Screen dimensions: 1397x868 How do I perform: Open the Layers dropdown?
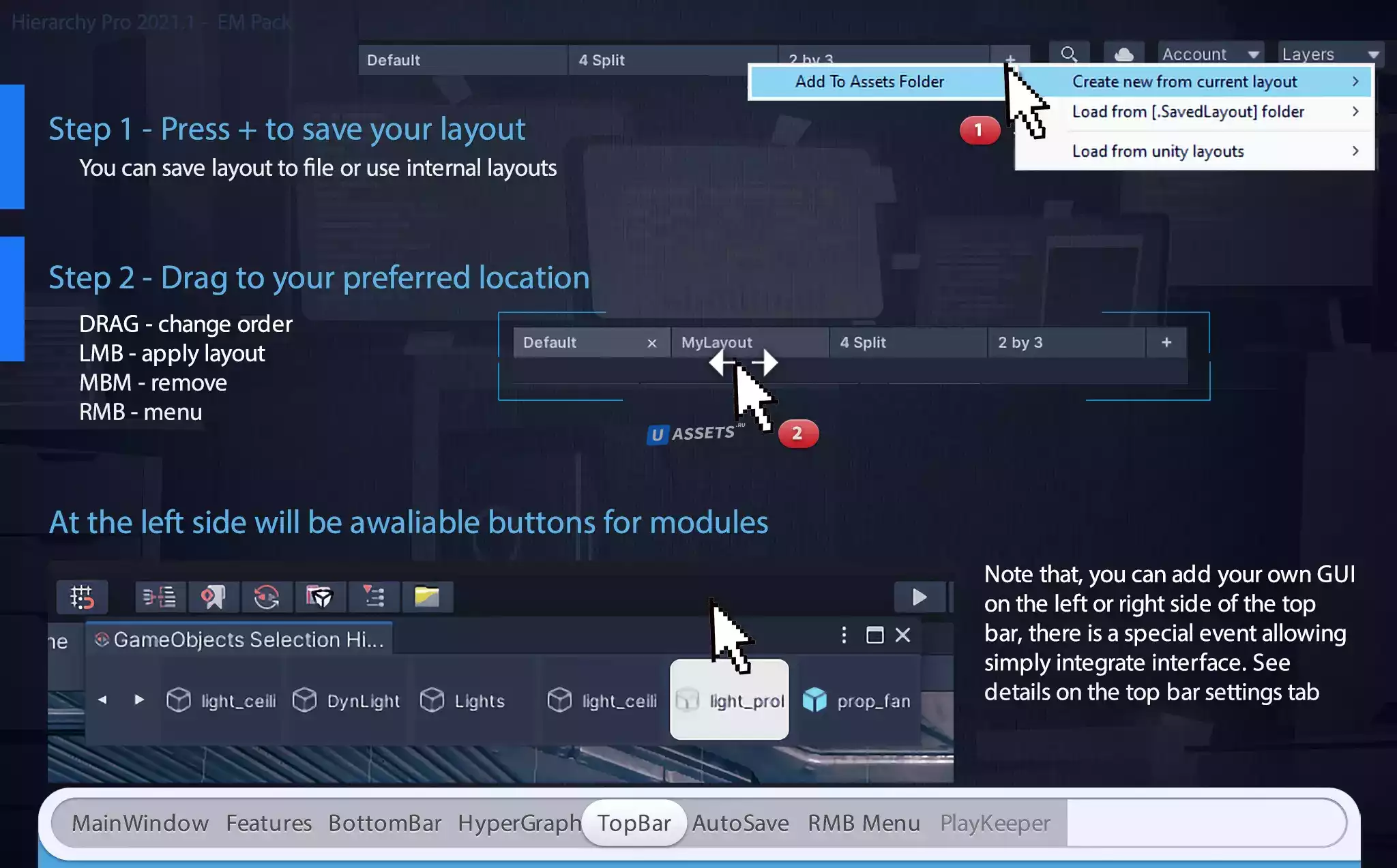click(x=1329, y=54)
